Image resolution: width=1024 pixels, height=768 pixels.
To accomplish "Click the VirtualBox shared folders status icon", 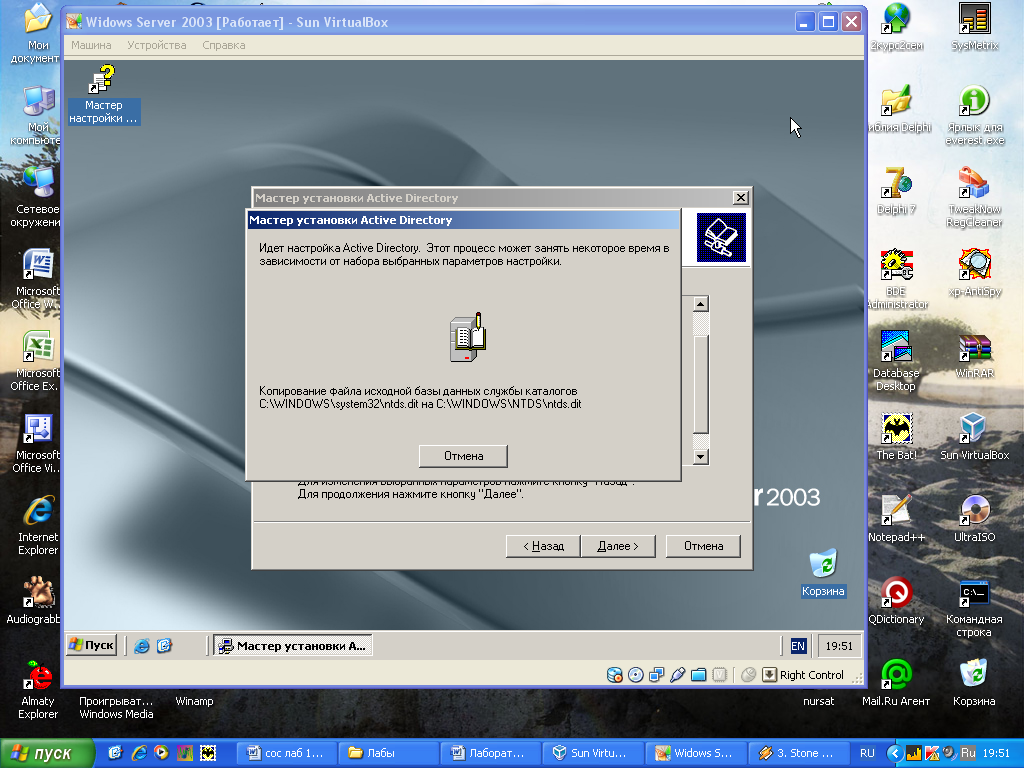I will pyautogui.click(x=698, y=675).
